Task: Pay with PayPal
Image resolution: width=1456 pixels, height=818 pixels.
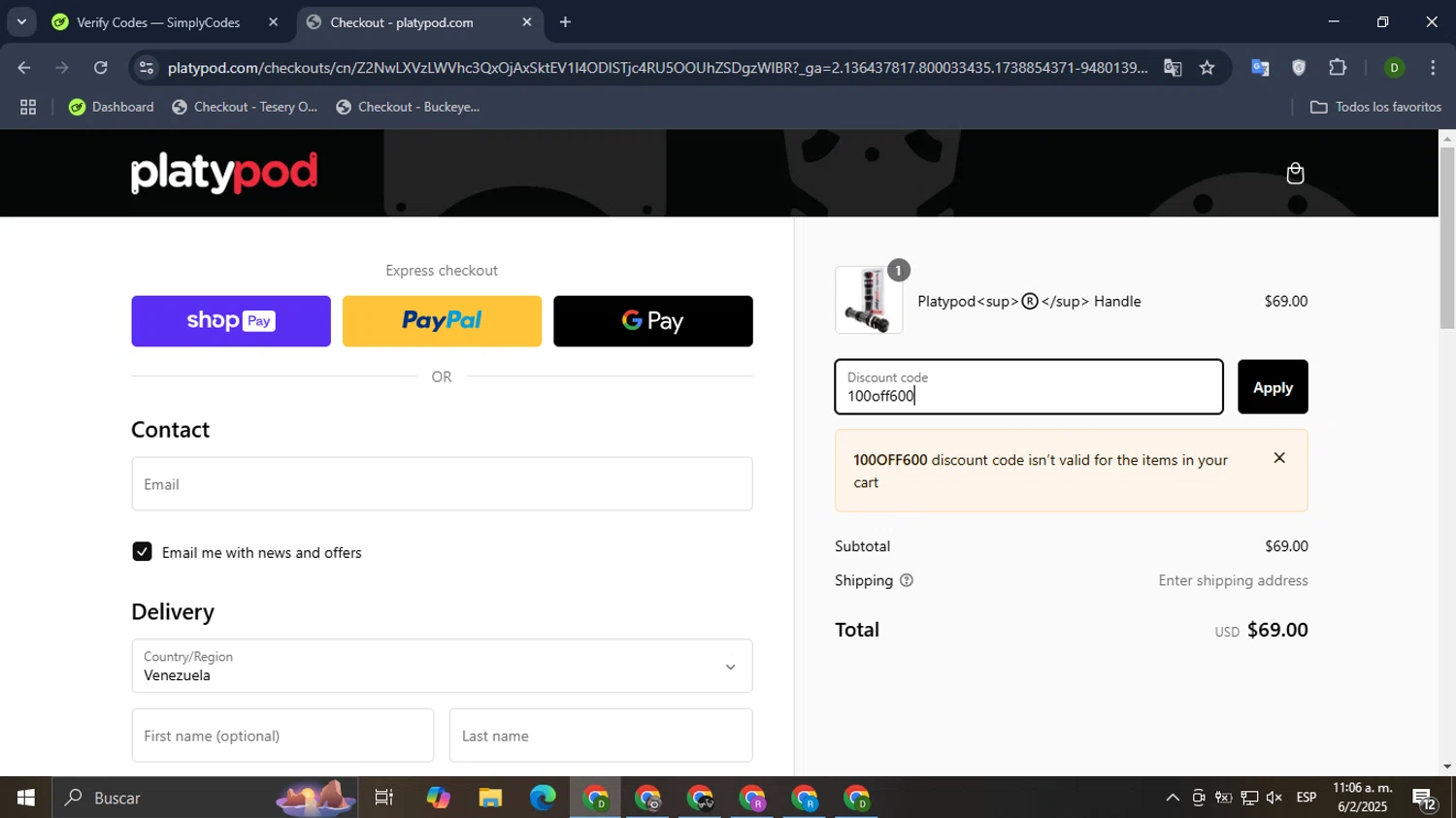Action: coord(442,321)
